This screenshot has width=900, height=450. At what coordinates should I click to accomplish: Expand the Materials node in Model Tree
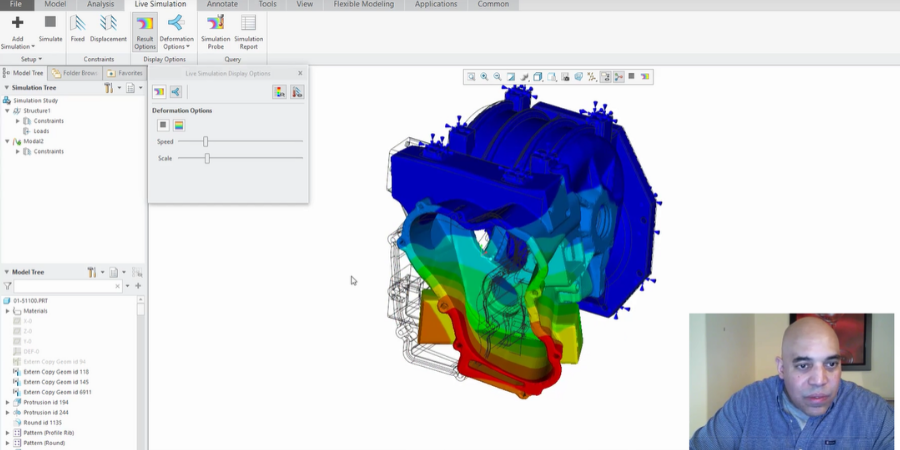click(8, 311)
